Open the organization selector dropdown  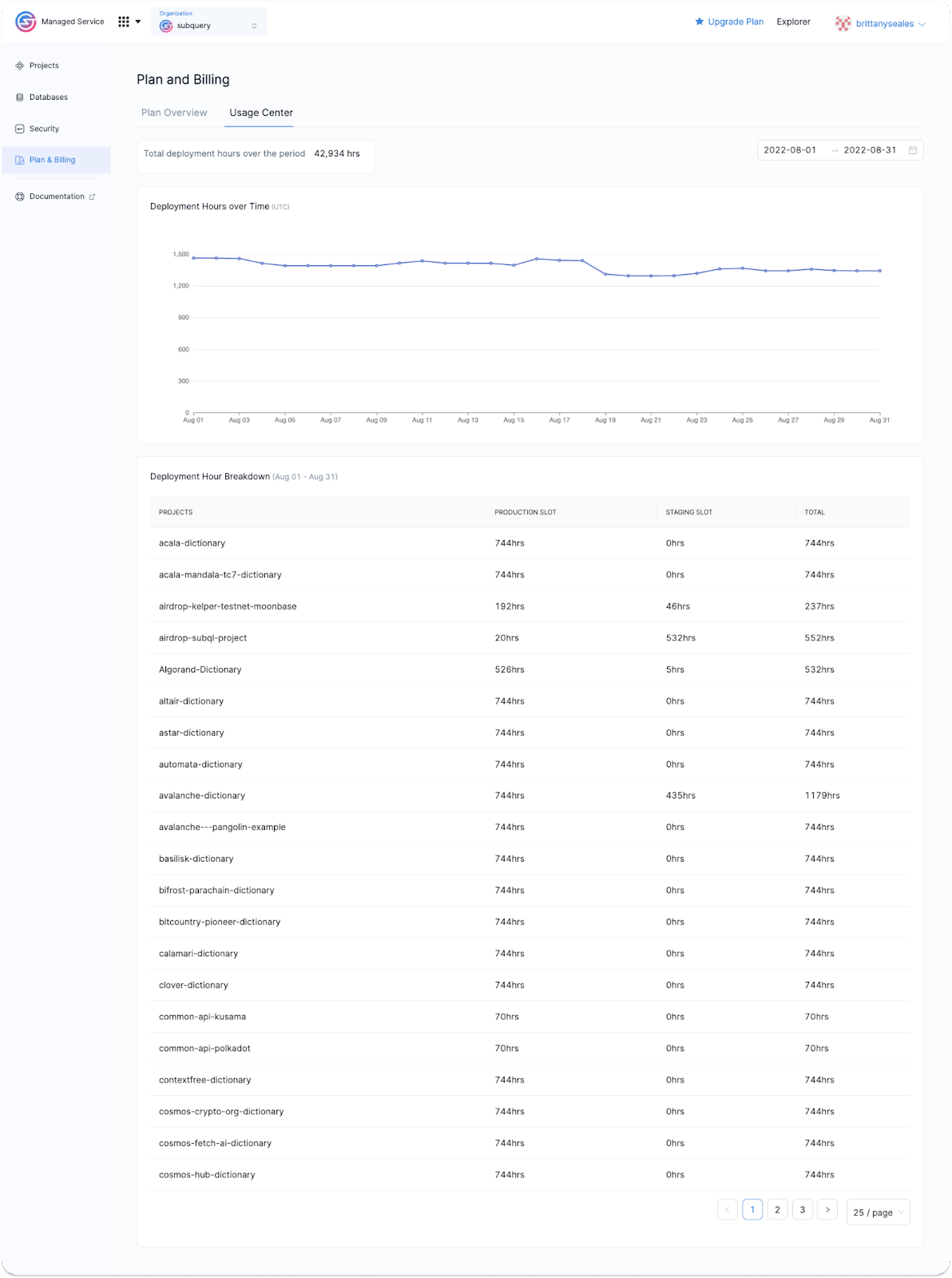click(209, 22)
